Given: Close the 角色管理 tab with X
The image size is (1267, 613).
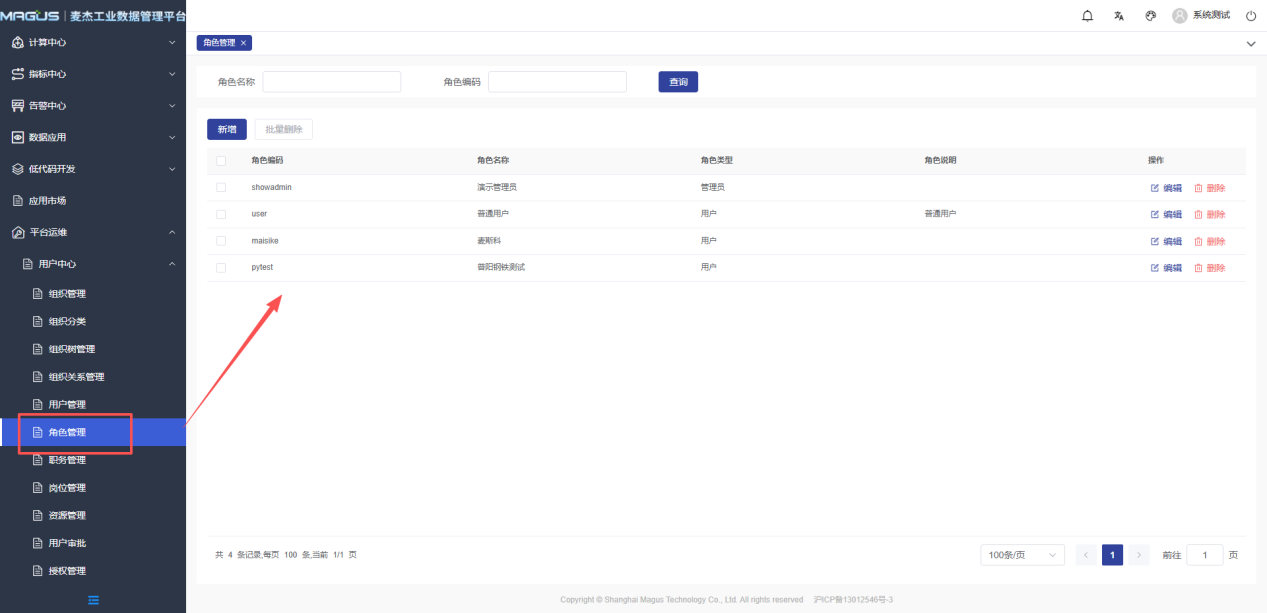Looking at the screenshot, I should point(243,43).
